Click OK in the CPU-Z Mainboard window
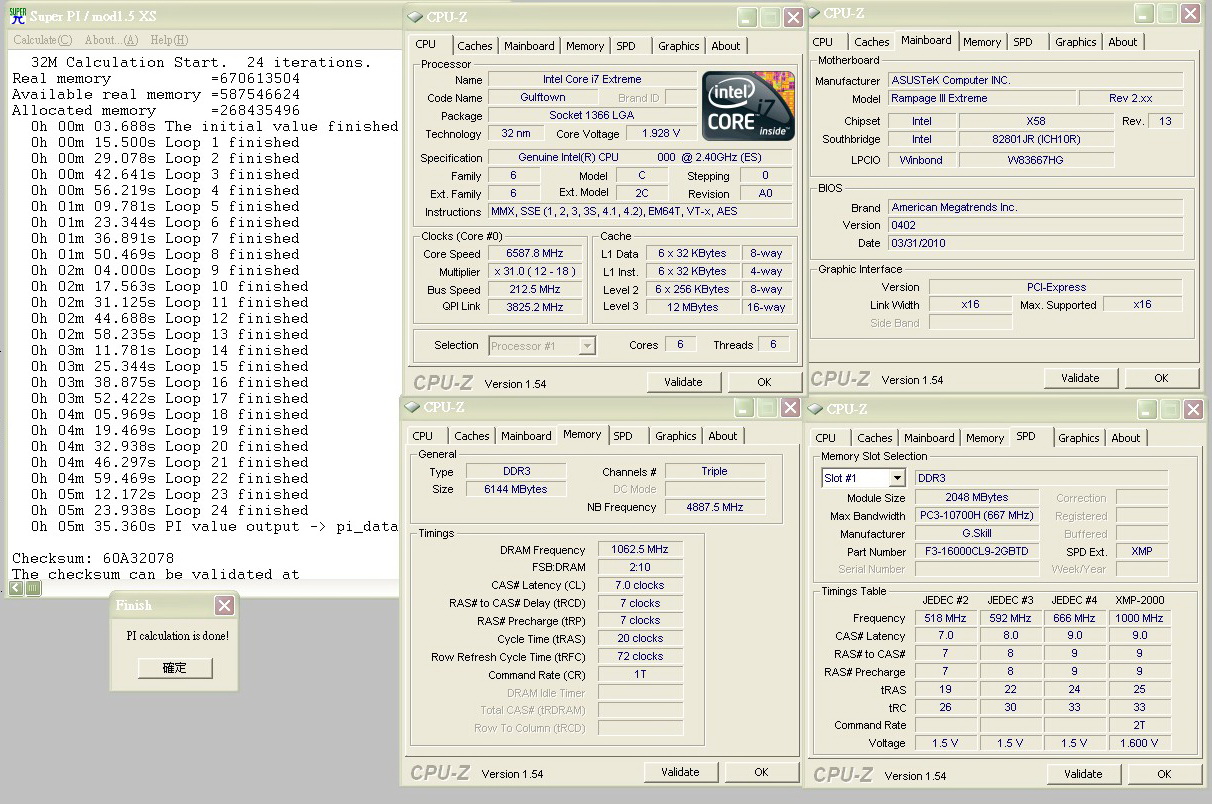This screenshot has height=804, width=1212. click(x=1161, y=378)
